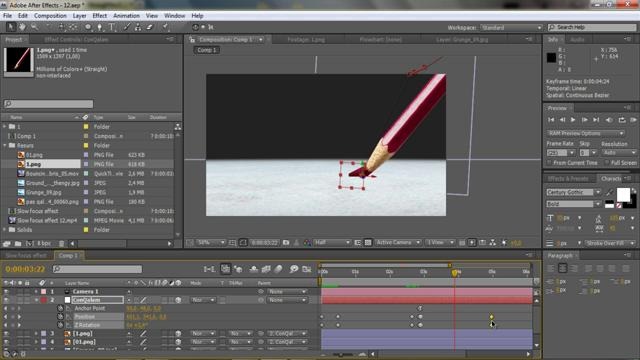
Task: Select the Hand tool
Action: point(22,27)
